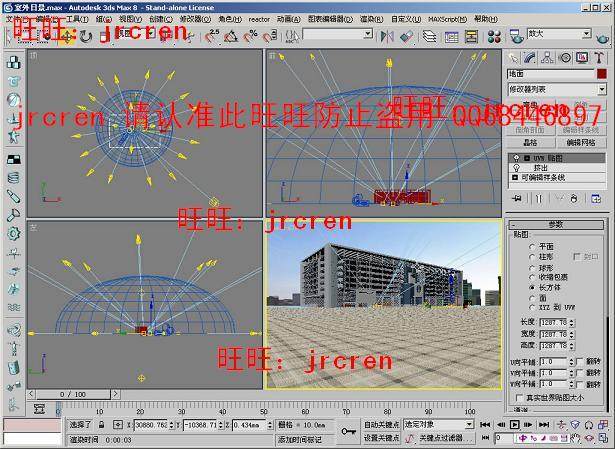This screenshot has height=449, width=615.
Task: Toggle the Angle Snap icon
Action: [x=231, y=37]
